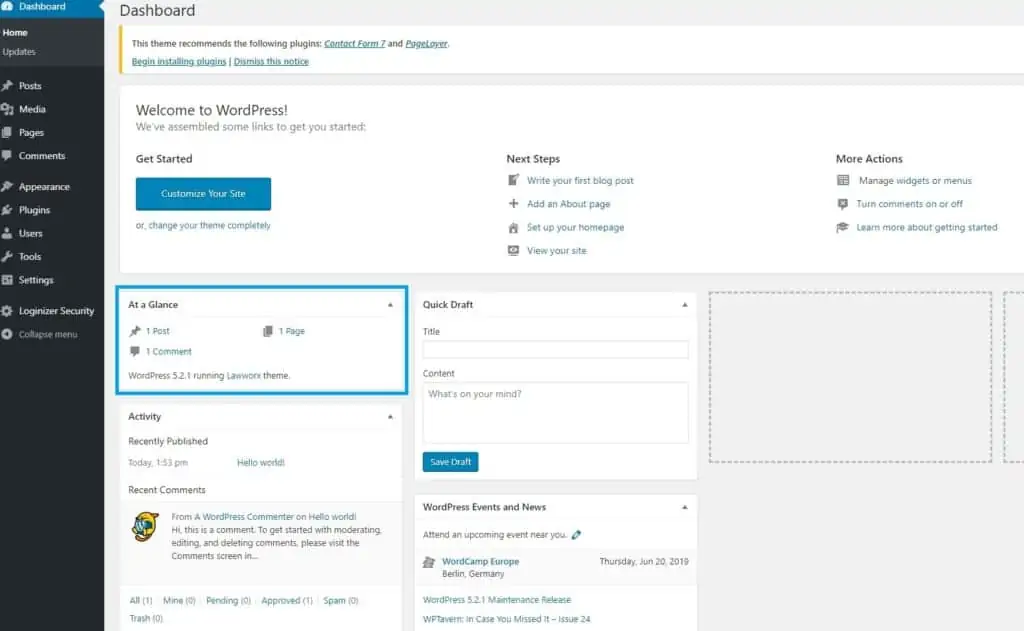Click the Save Draft button
1024x631 pixels.
pyautogui.click(x=451, y=462)
